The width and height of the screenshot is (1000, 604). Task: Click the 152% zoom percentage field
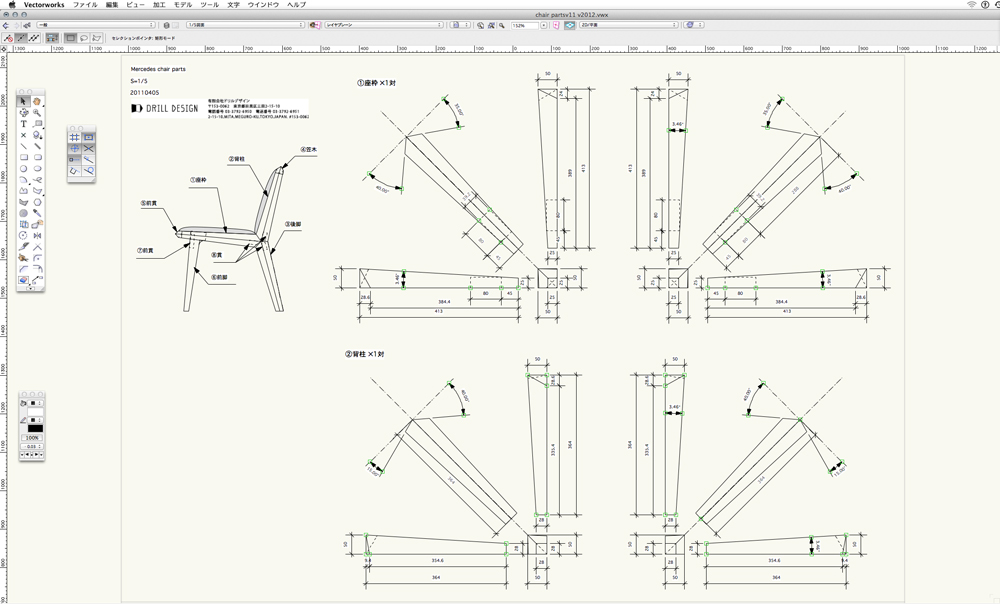coord(522,24)
